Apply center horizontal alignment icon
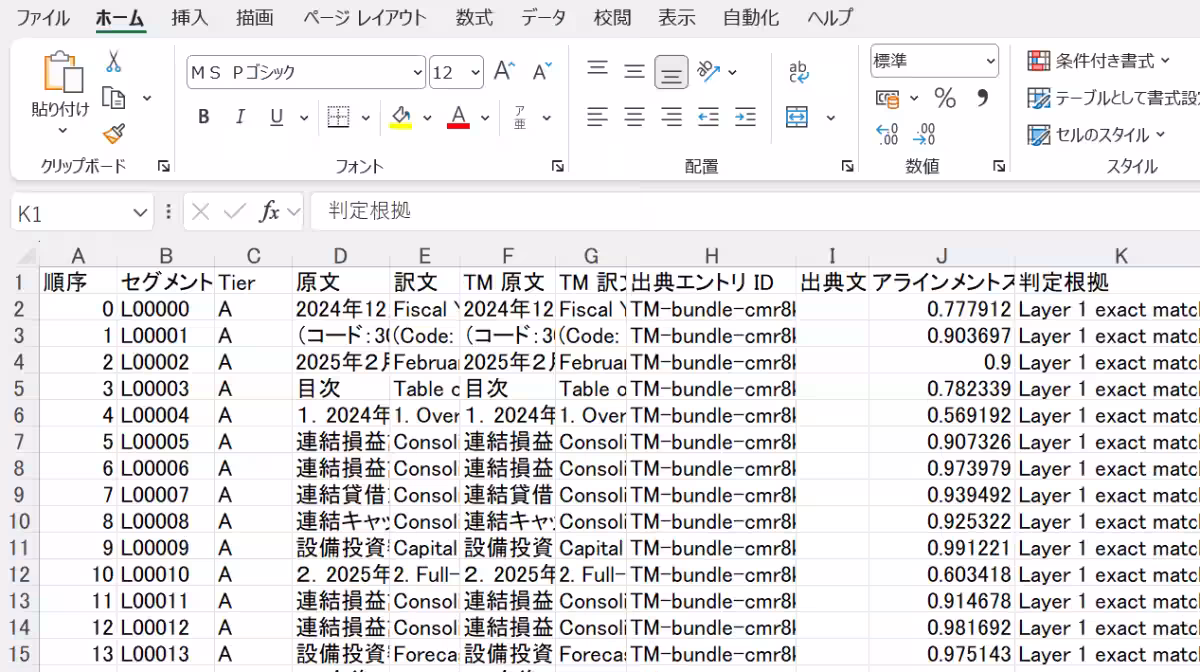 pyautogui.click(x=634, y=117)
